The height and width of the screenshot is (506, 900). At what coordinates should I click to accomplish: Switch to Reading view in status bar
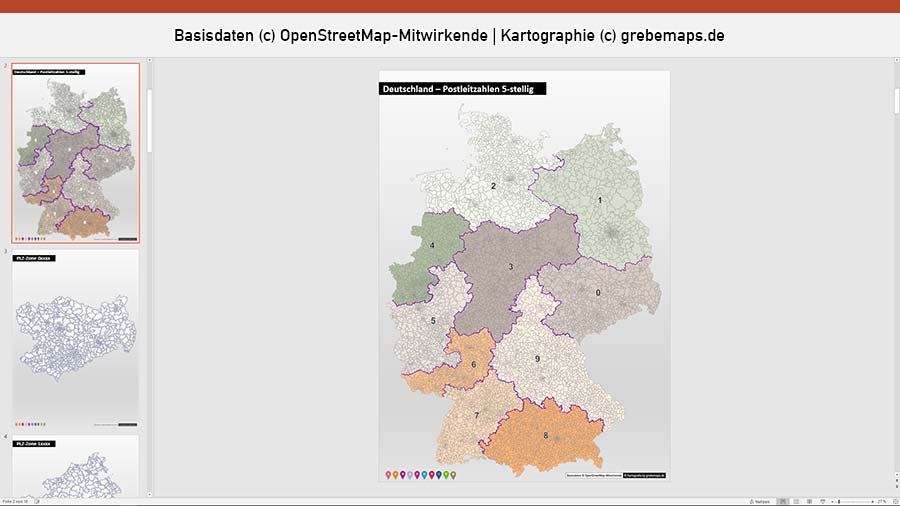(x=809, y=501)
